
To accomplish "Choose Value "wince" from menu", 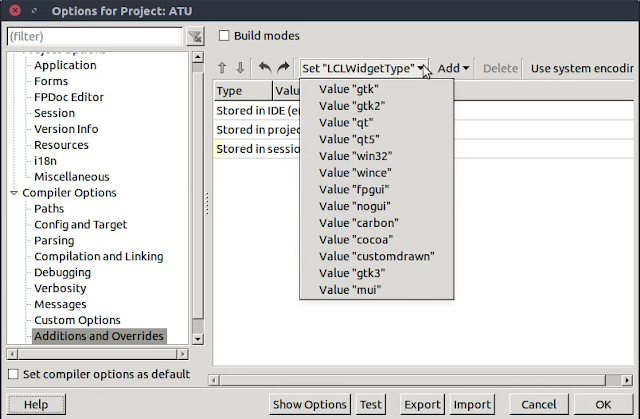I will [x=376, y=173].
